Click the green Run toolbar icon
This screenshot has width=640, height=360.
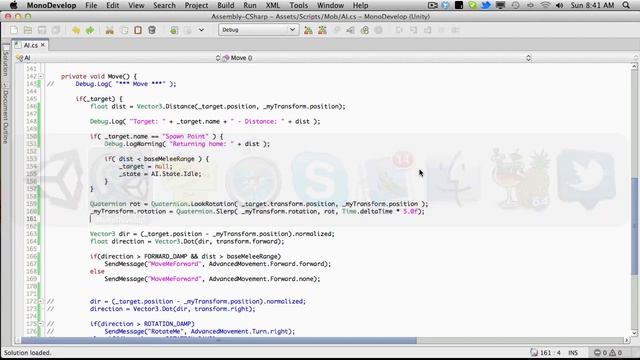click(174, 30)
